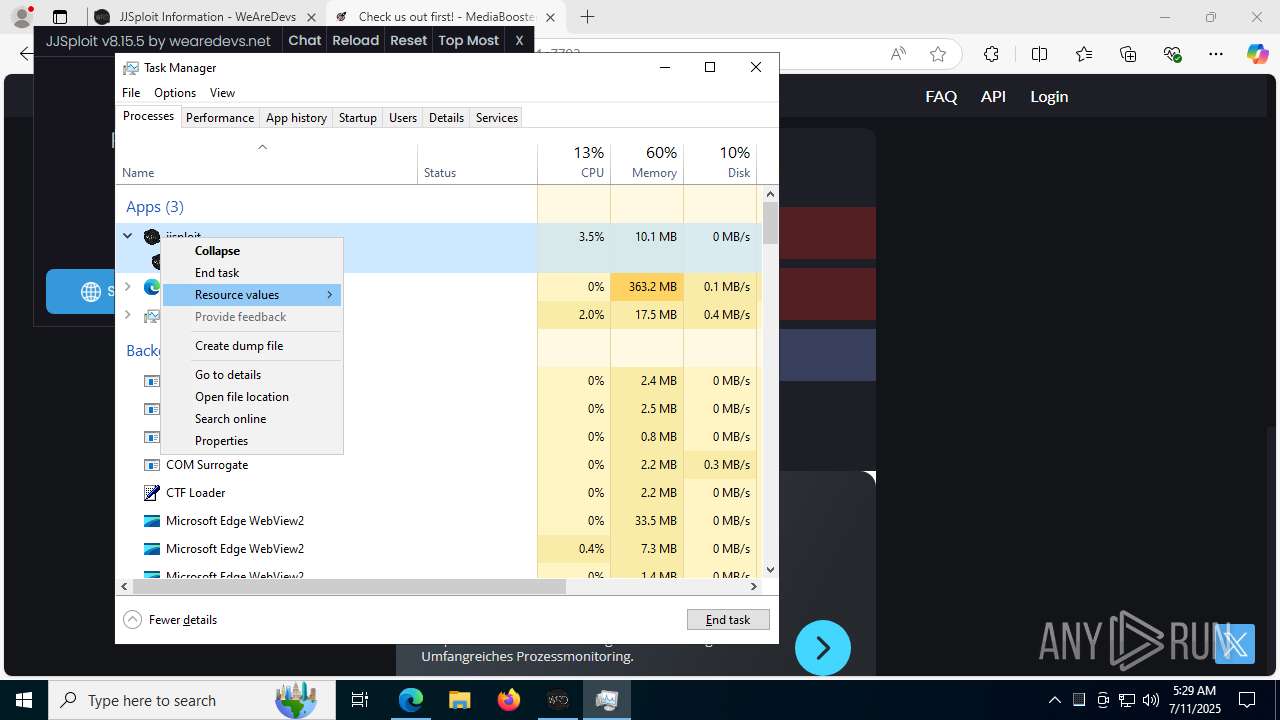Open the API link on webpage

pos(993,97)
